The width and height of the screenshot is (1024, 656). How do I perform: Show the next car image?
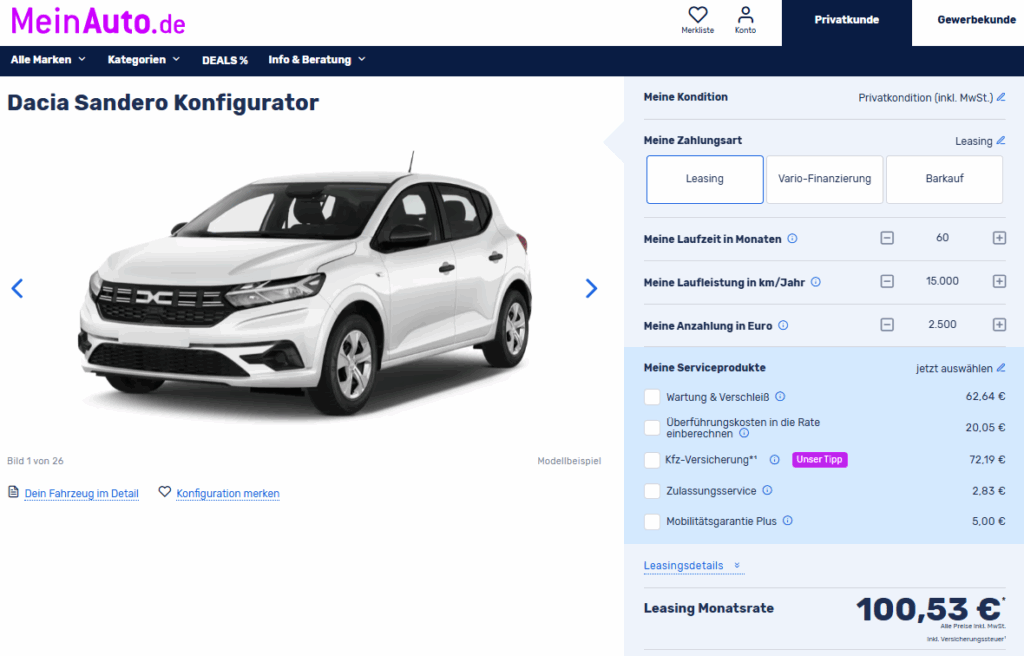click(591, 288)
